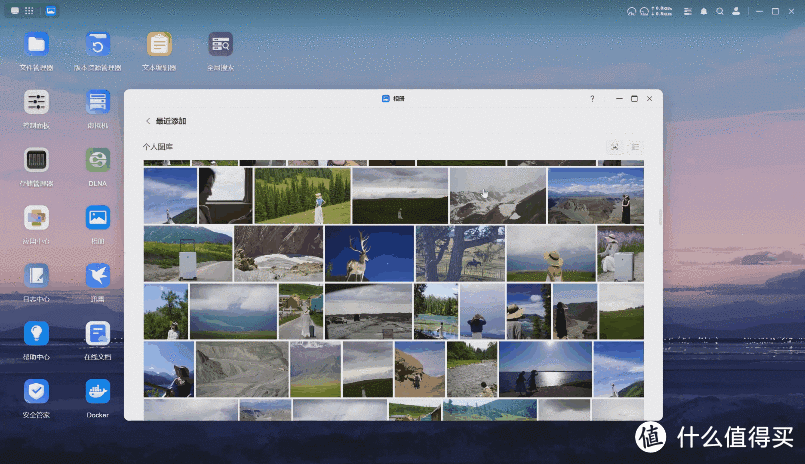Open the Security Manager shield icon
This screenshot has width=805, height=464.
37,390
